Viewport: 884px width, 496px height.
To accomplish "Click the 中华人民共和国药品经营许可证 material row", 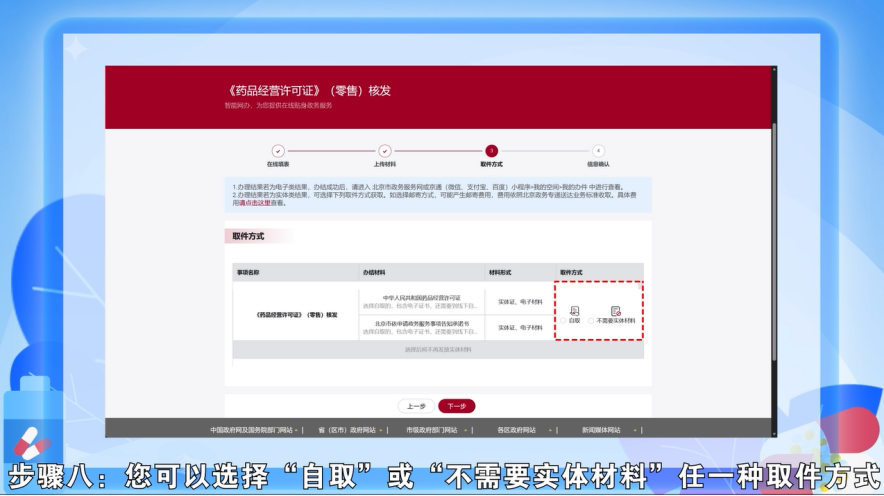I will pos(422,298).
